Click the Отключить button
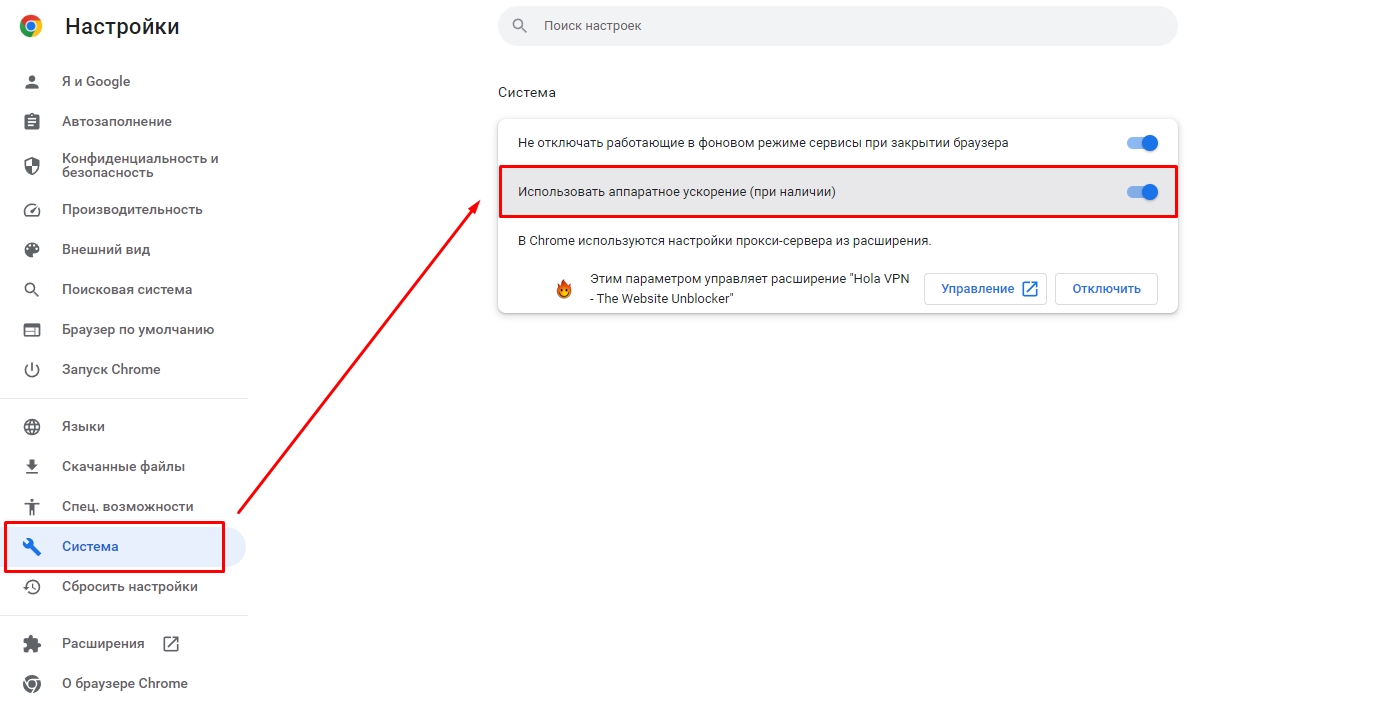The width and height of the screenshot is (1392, 721). pos(1105,289)
